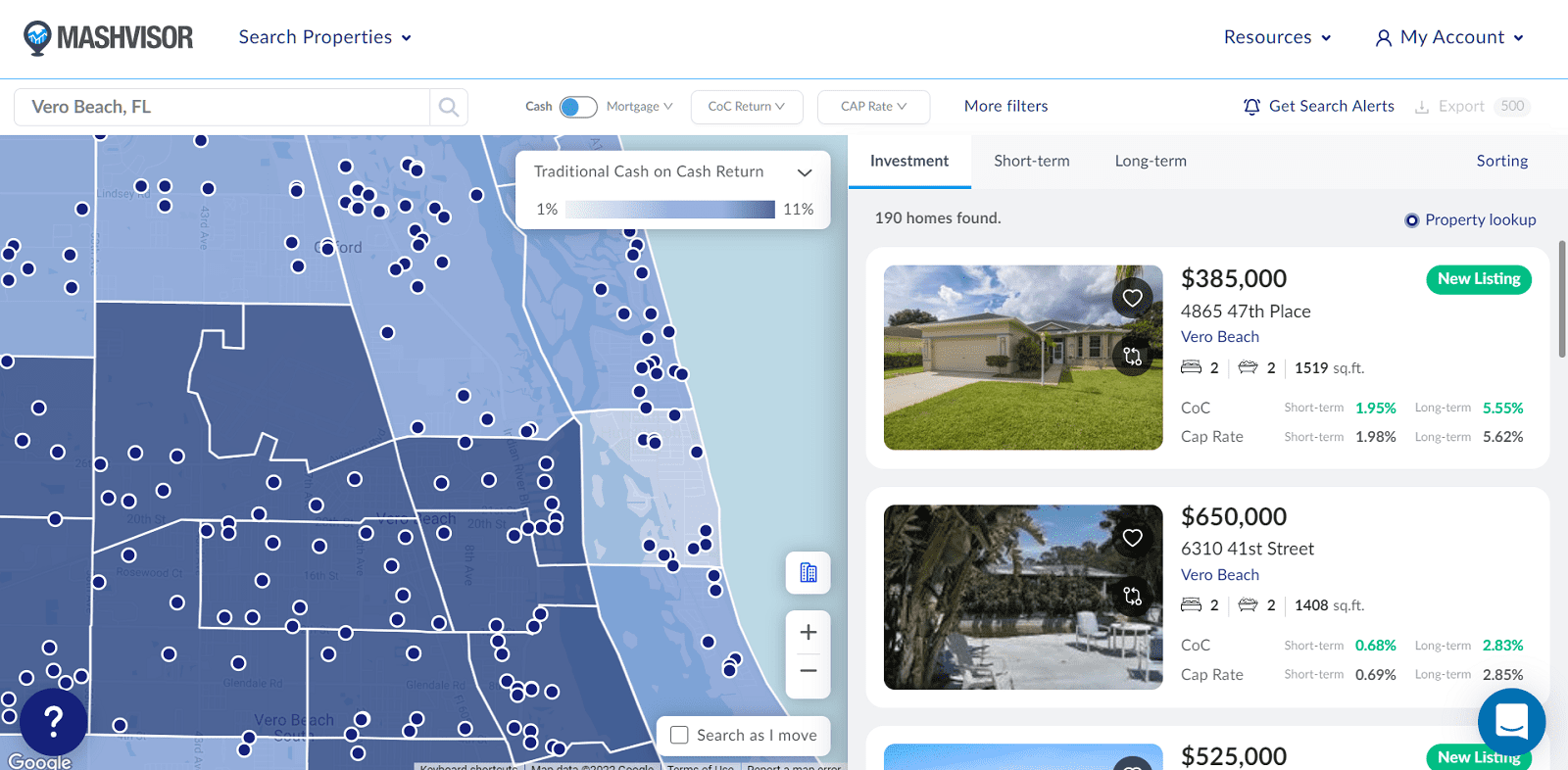Click the $525,000 listing price
1568x770 pixels.
tap(1234, 756)
